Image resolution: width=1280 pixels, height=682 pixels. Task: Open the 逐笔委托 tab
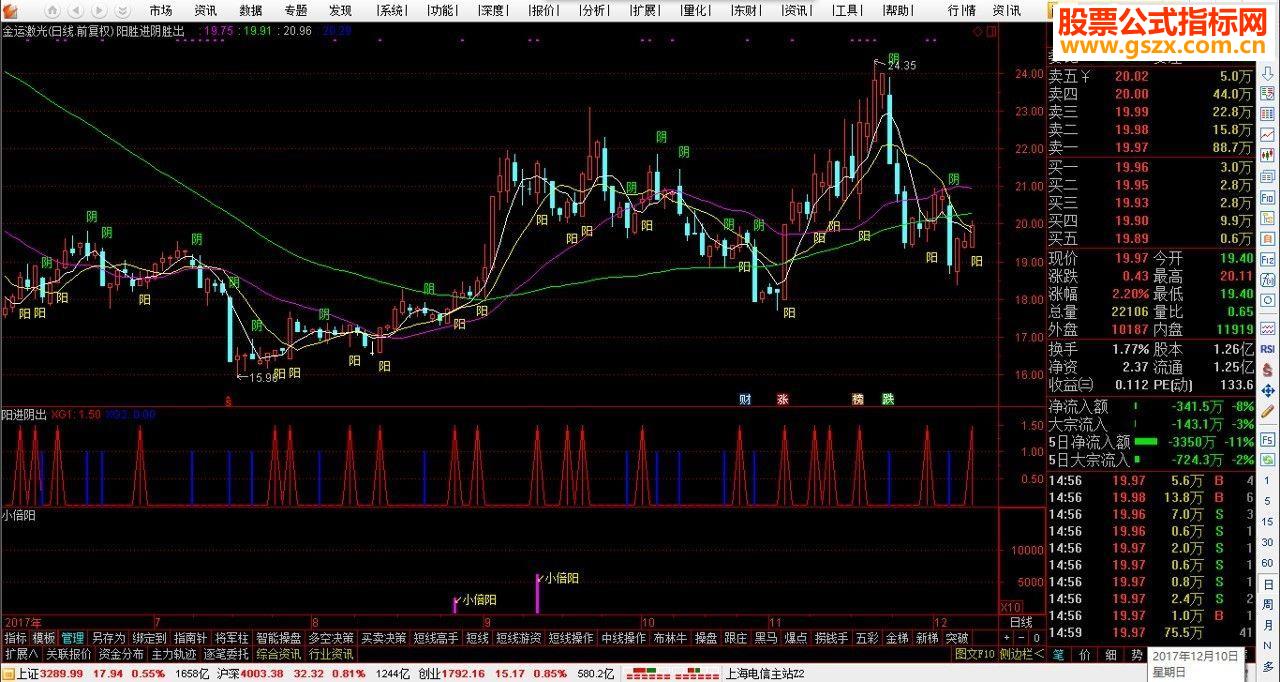coord(226,654)
